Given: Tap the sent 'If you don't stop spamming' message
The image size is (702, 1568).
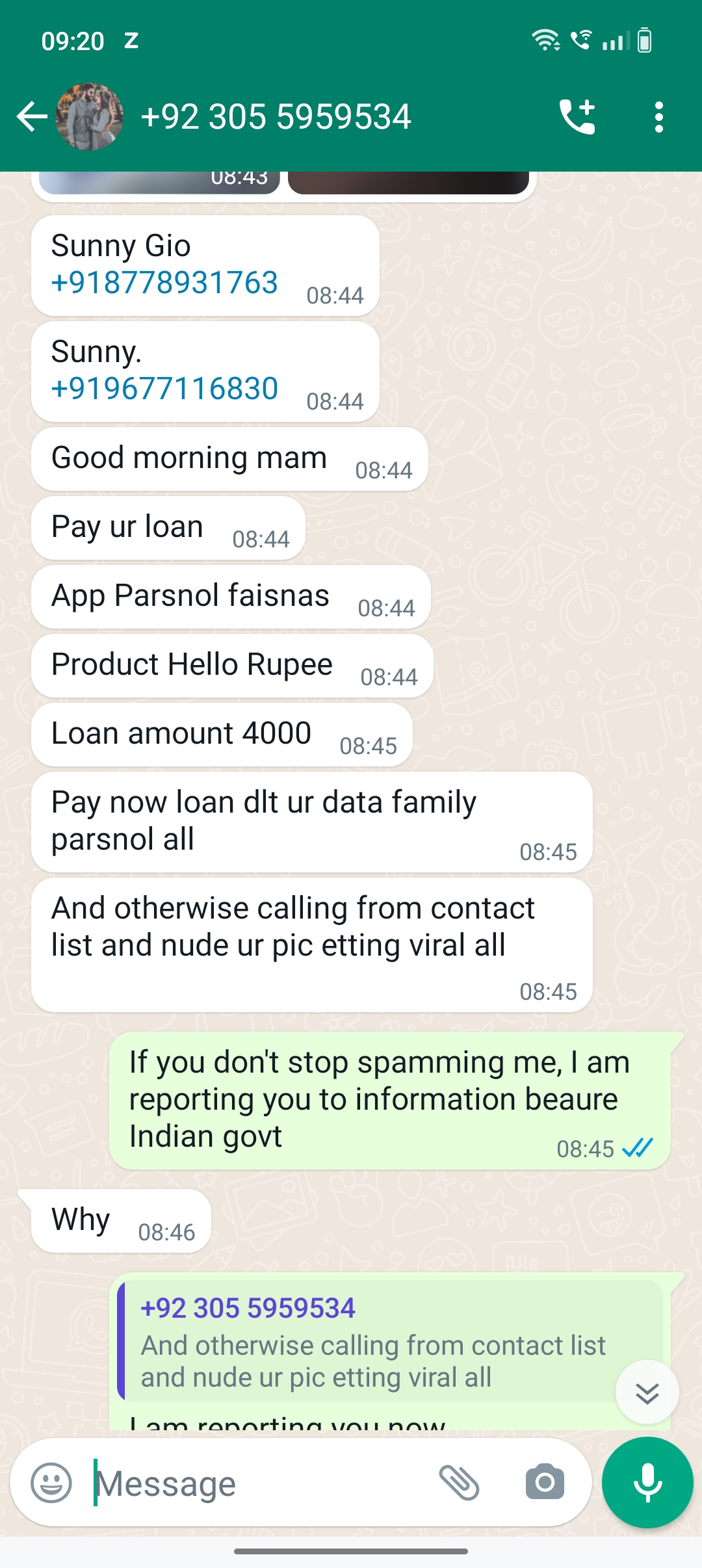Looking at the screenshot, I should pyautogui.click(x=390, y=1100).
